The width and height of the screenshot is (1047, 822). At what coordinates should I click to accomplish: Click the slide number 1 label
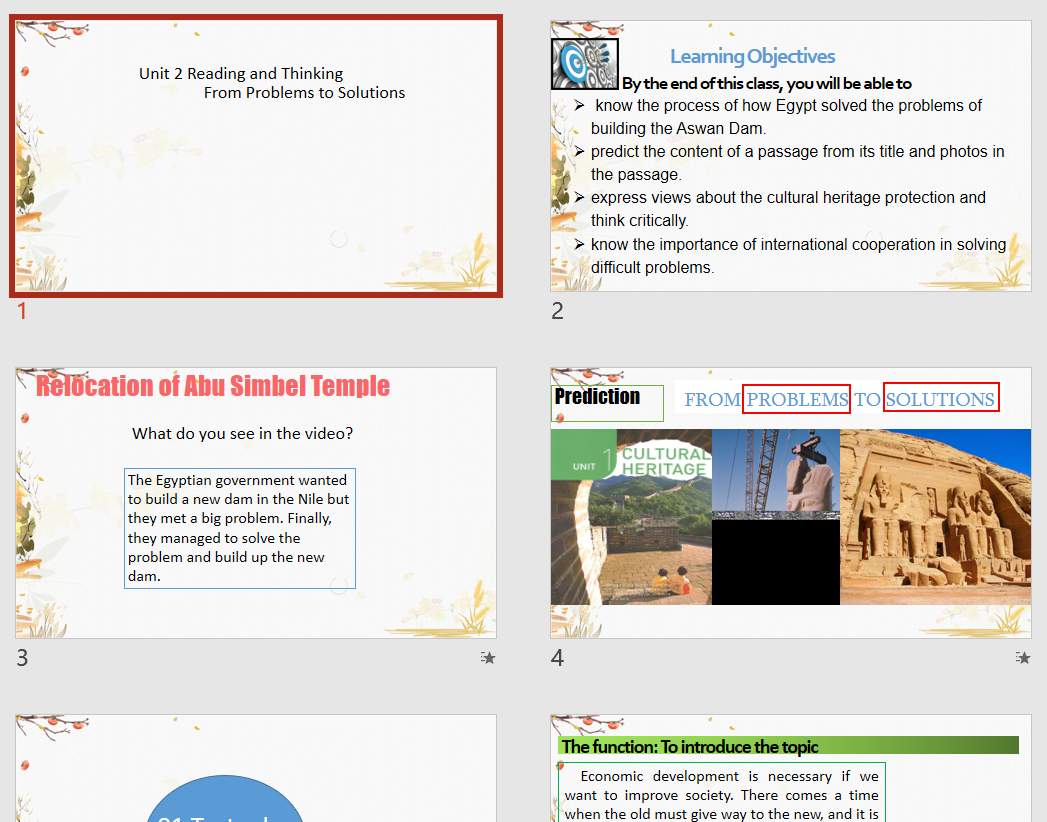[x=22, y=311]
